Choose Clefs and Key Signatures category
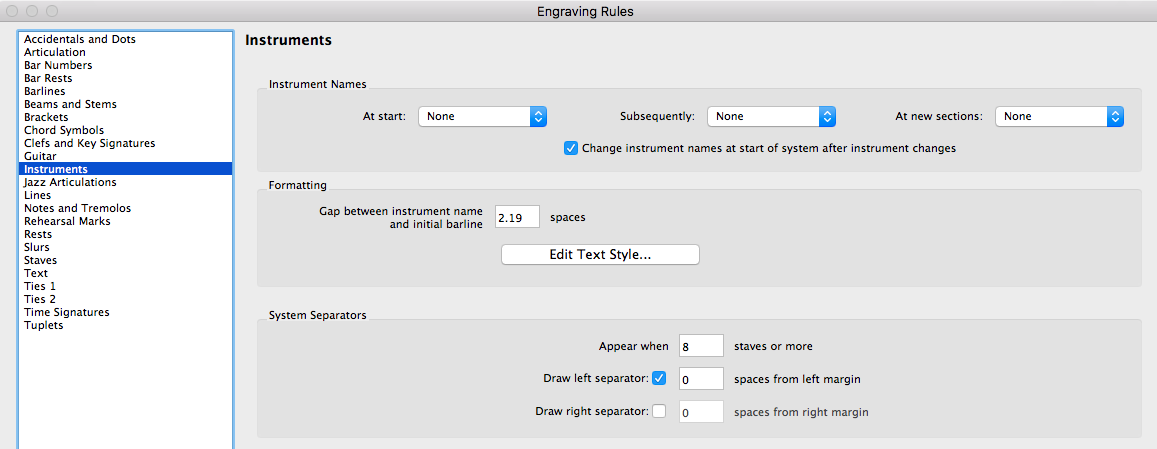Image resolution: width=1157 pixels, height=449 pixels. point(88,143)
